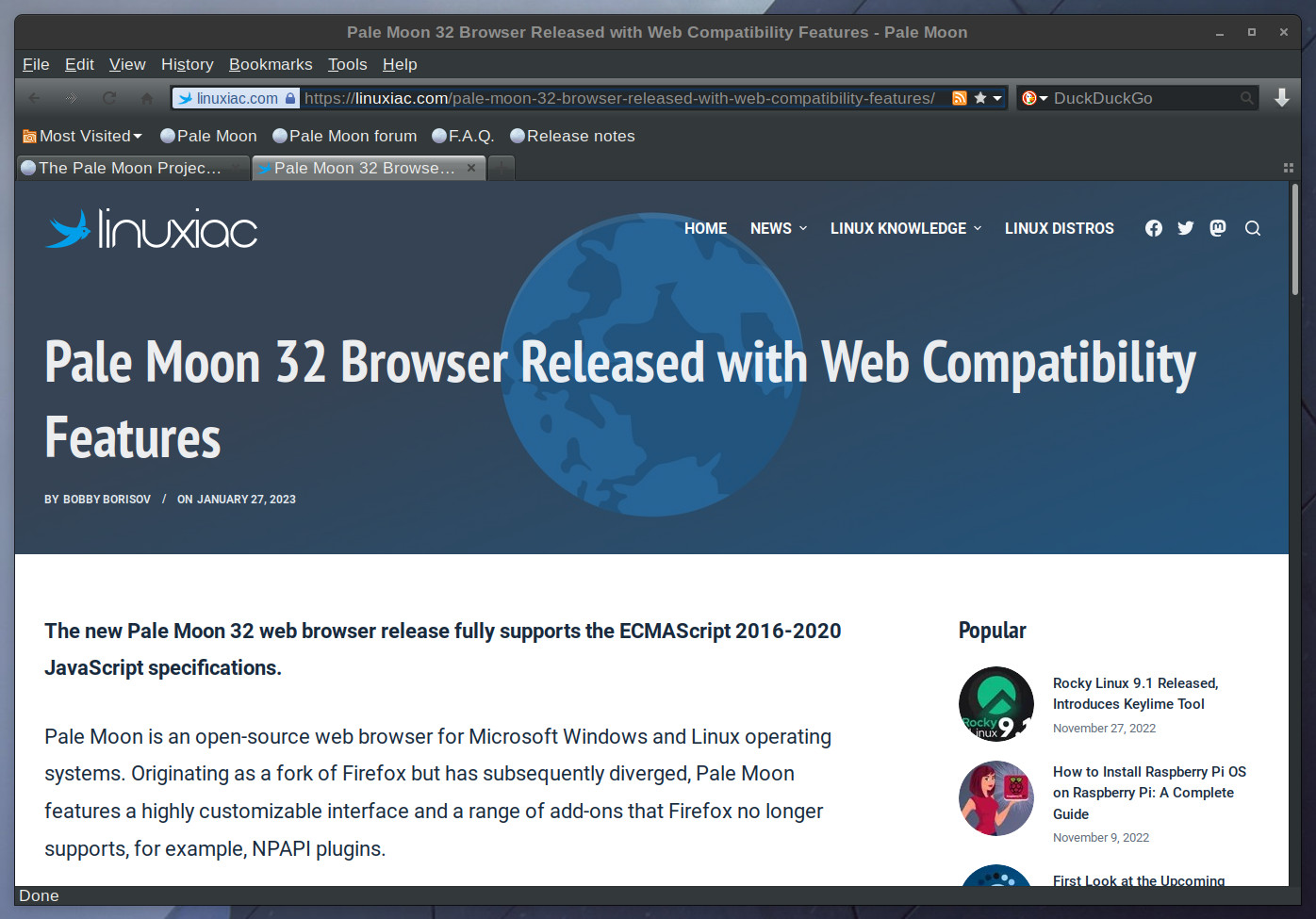Click the RSS feed icon in address bar

(x=960, y=98)
